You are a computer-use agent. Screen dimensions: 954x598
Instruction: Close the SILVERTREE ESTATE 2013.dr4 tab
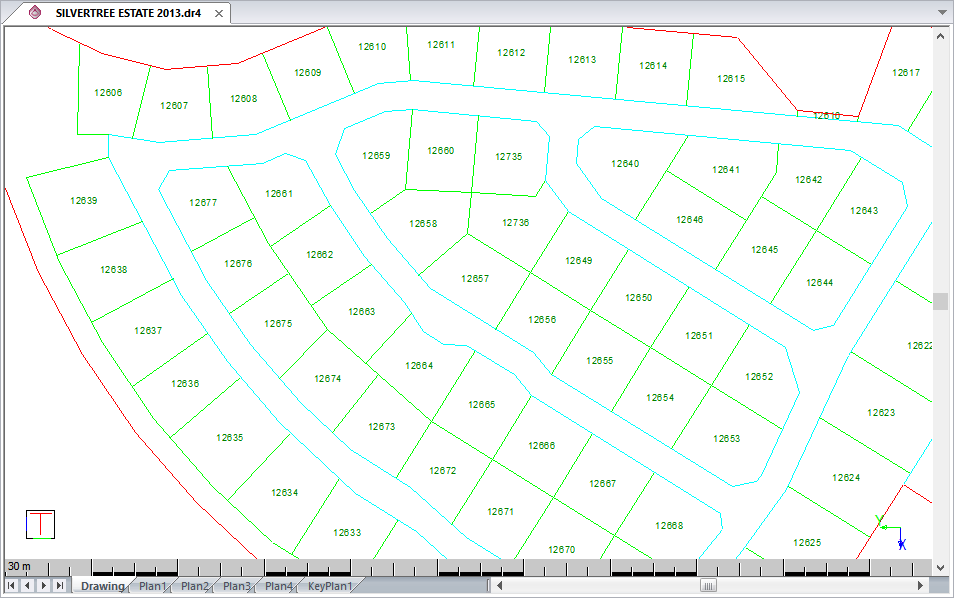(216, 13)
